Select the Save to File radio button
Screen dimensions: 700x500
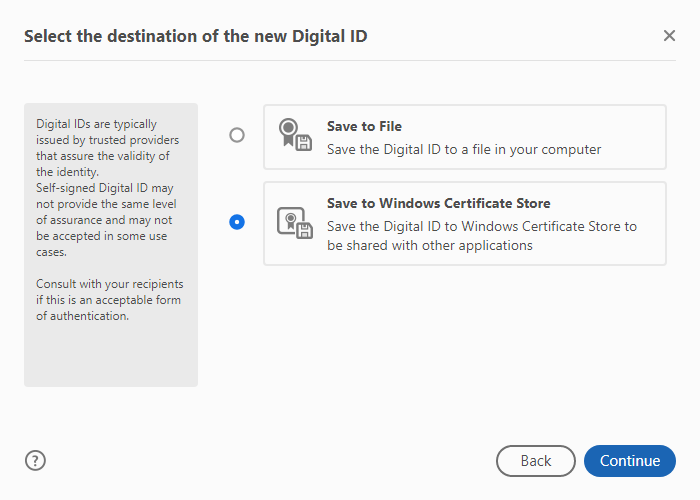coord(237,135)
